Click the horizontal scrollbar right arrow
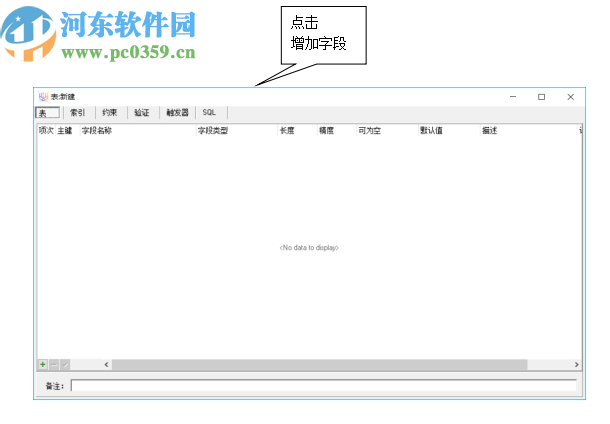 (x=577, y=364)
